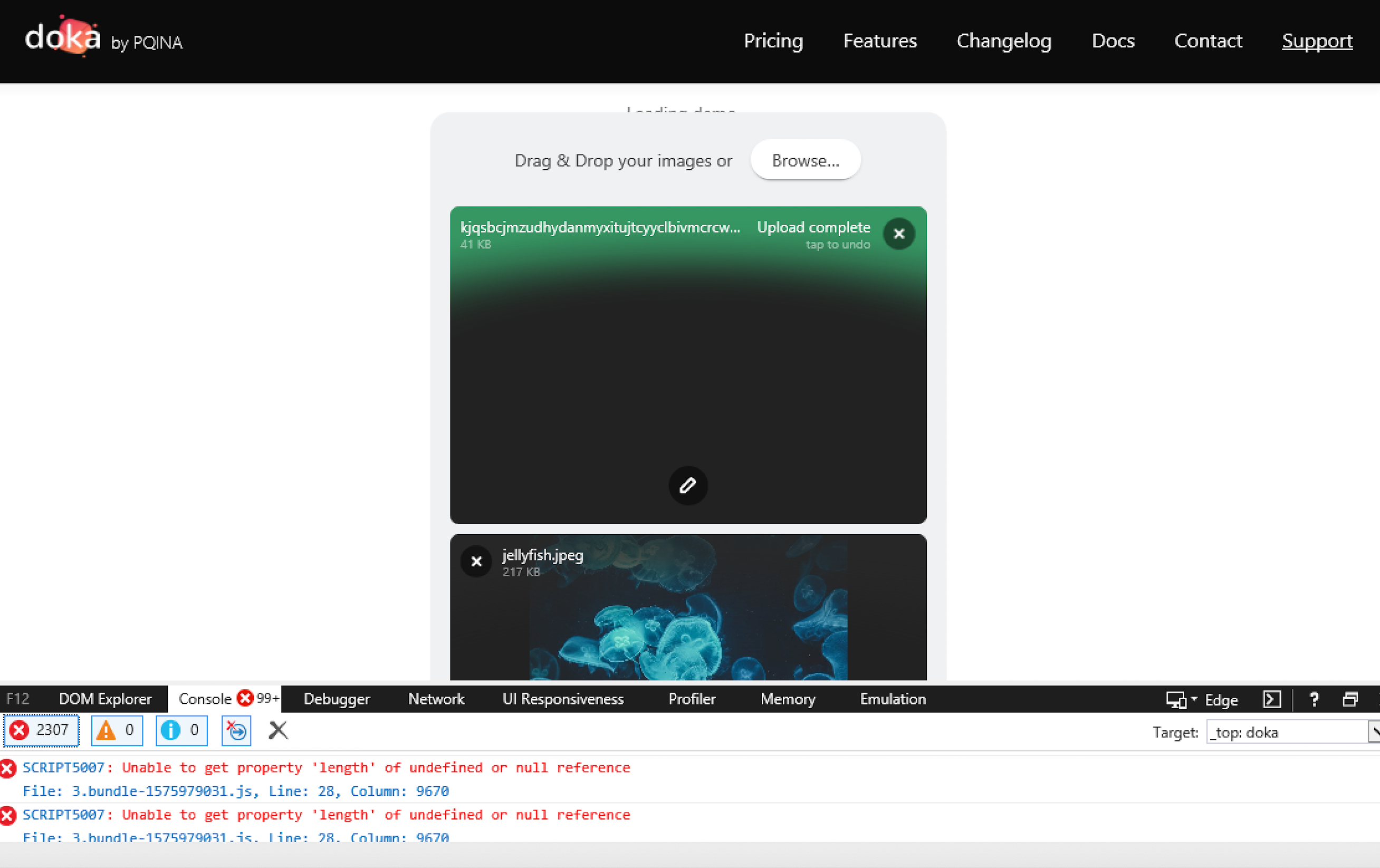Switch to the Profiler tab
The height and width of the screenshot is (868, 1380).
692,699
